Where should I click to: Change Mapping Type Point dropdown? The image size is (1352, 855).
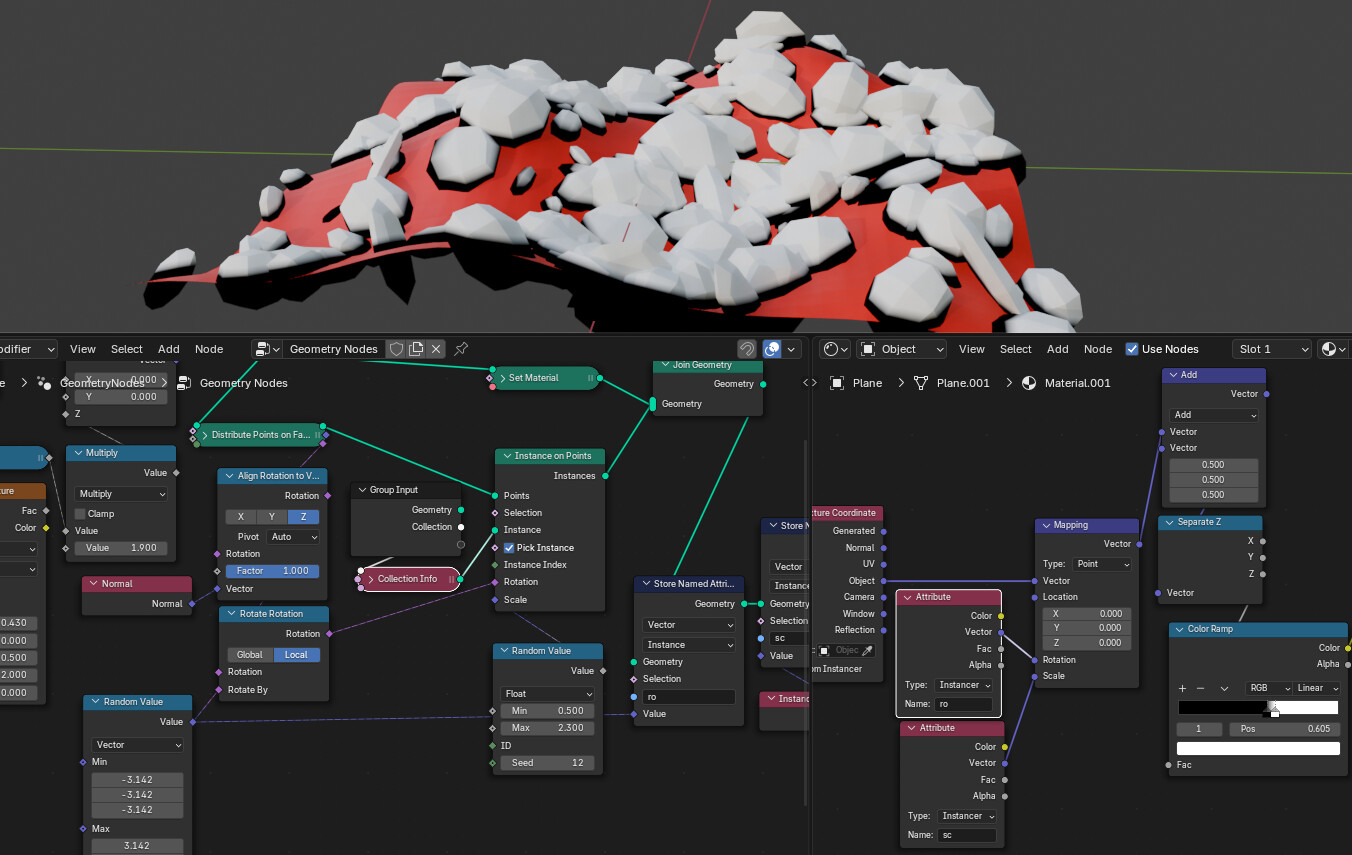point(1102,564)
